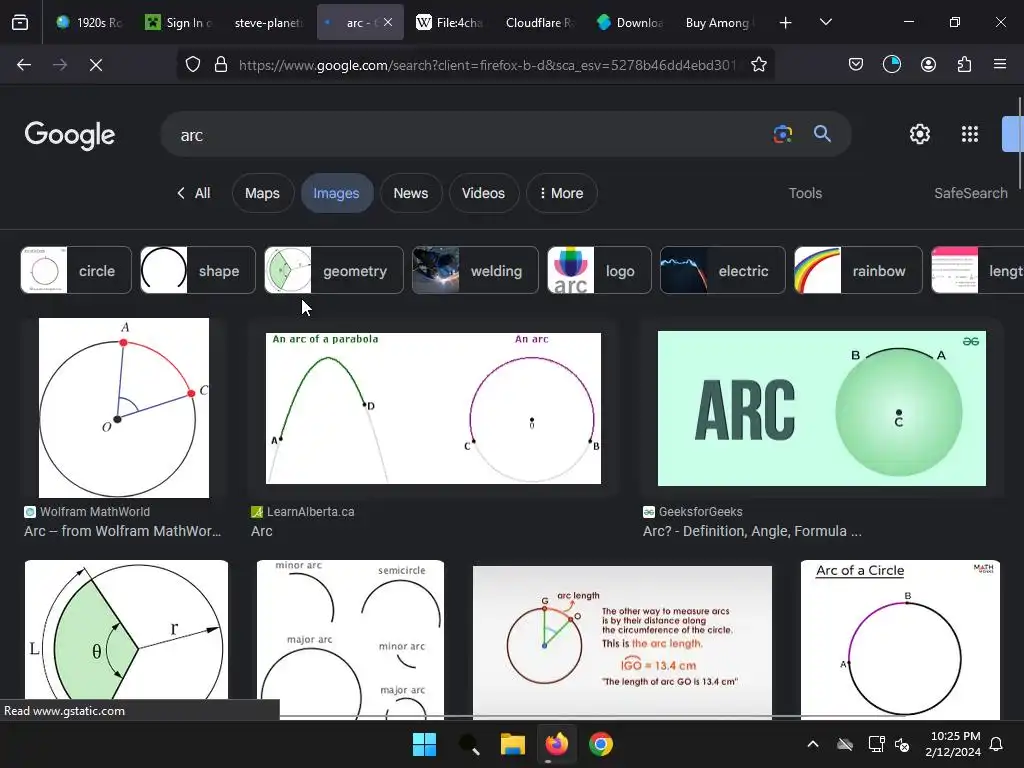Open 'Arc? - Definition, Angle, Formula' link
The height and width of the screenshot is (768, 1024).
click(752, 531)
